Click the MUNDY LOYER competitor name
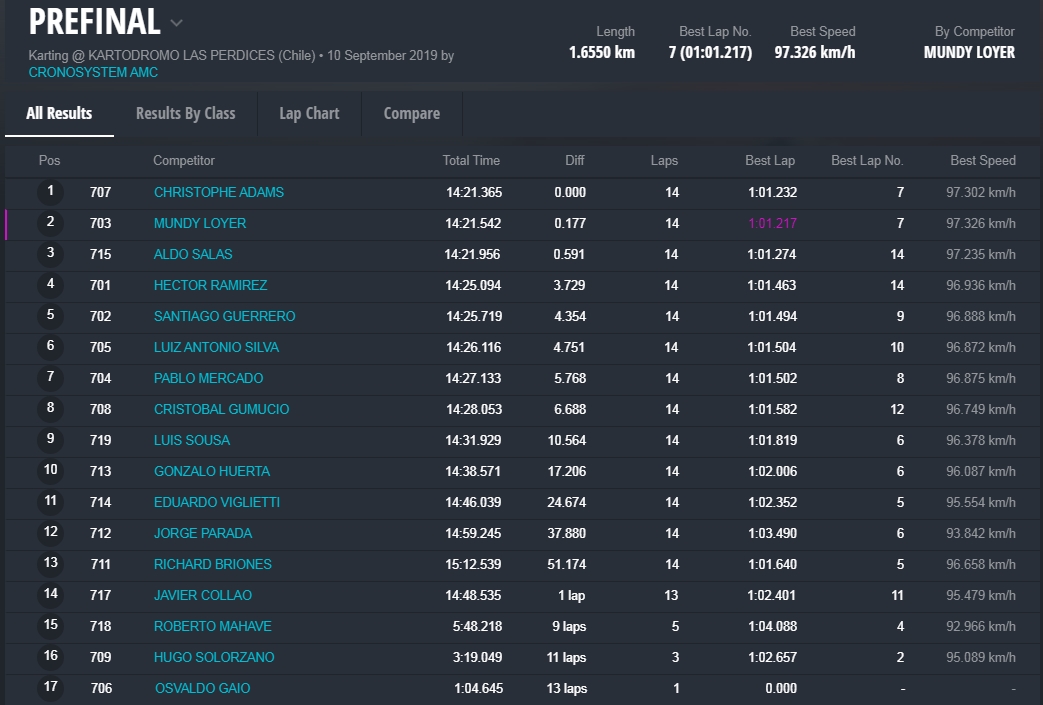The width and height of the screenshot is (1043, 705). click(x=199, y=223)
